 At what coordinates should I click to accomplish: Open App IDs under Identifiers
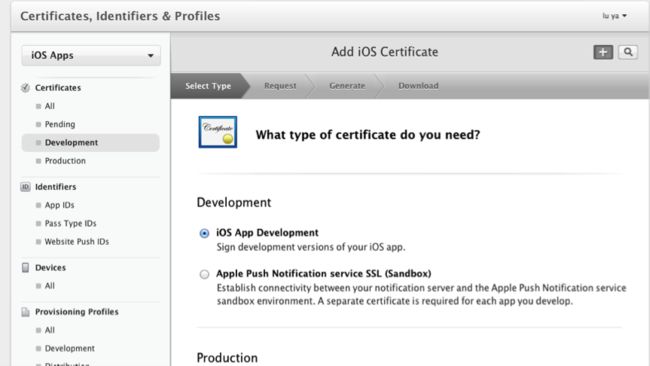click(x=59, y=205)
